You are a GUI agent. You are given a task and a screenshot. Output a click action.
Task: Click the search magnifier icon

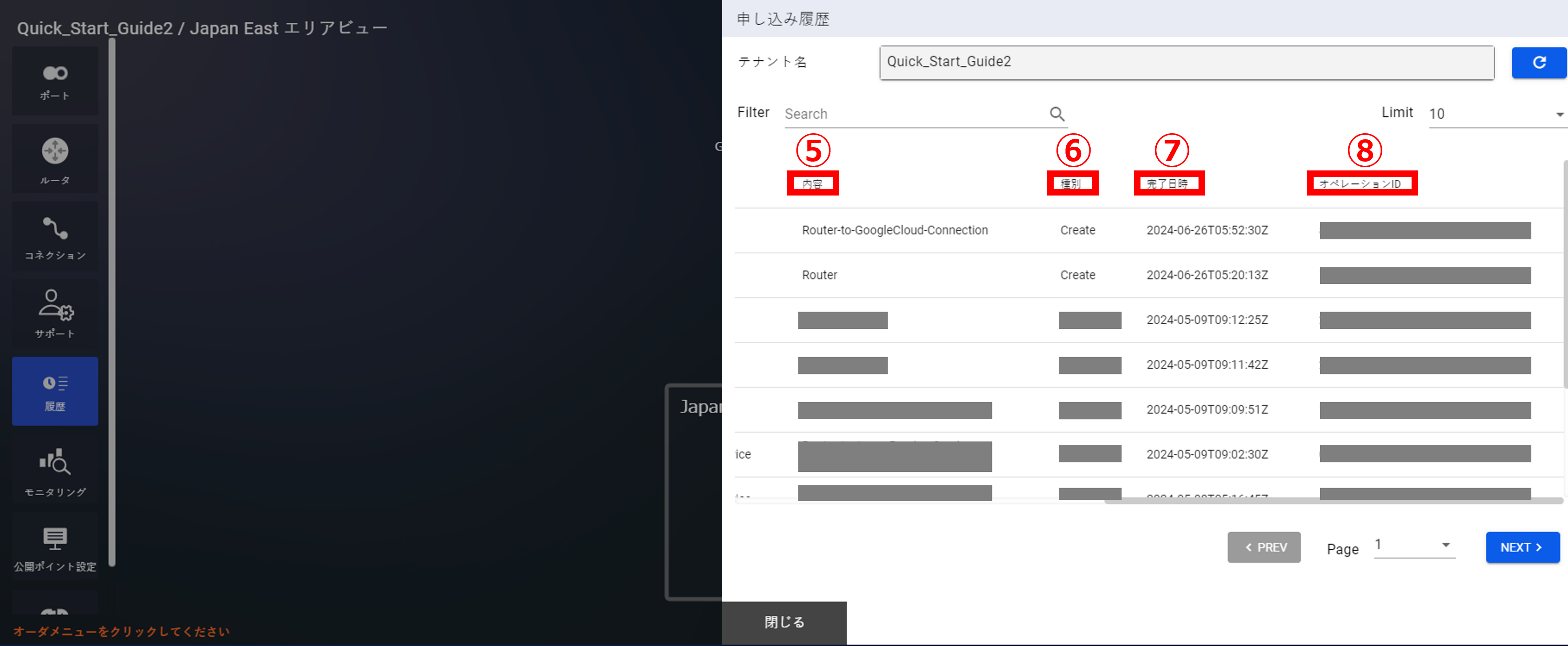pos(1056,114)
